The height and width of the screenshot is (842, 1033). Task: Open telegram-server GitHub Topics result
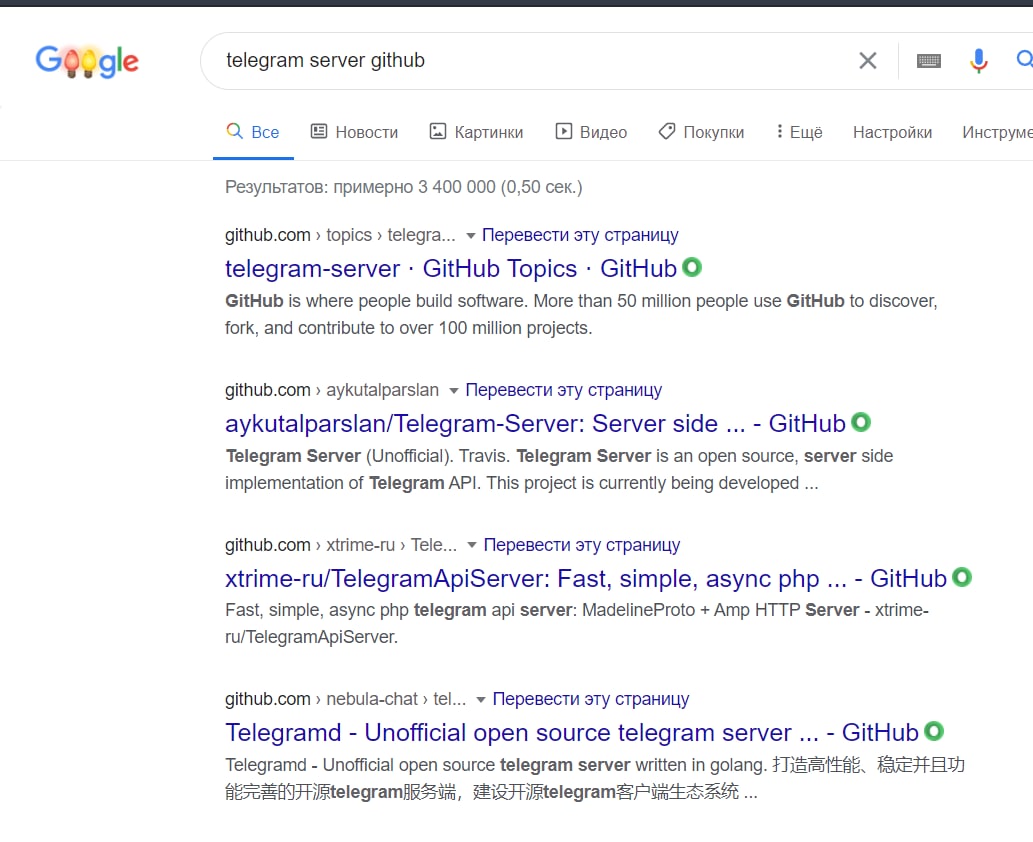pyautogui.click(x=451, y=269)
